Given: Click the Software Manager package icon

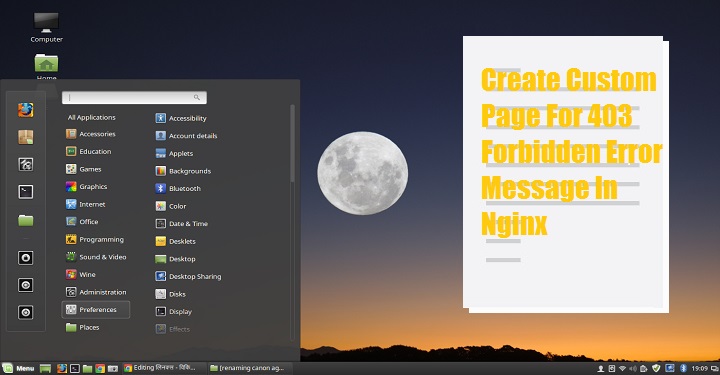Looking at the screenshot, I should click(x=26, y=137).
